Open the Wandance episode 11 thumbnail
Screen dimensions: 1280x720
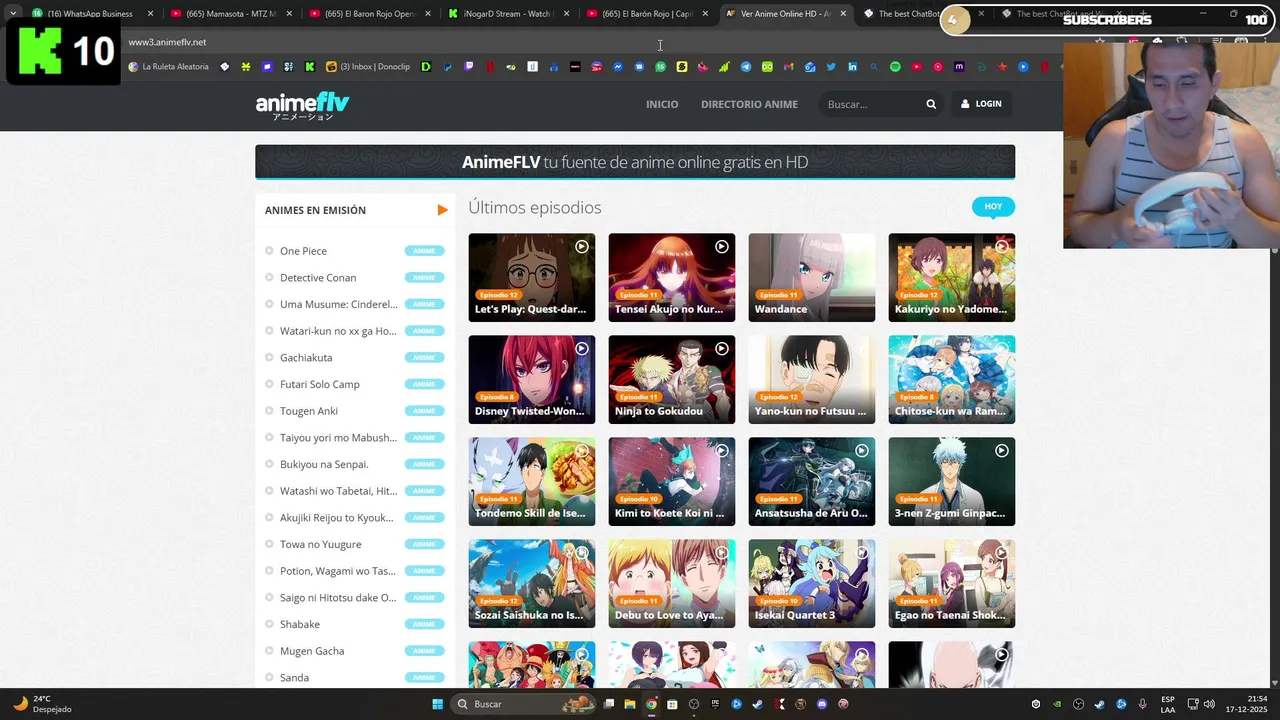[811, 277]
